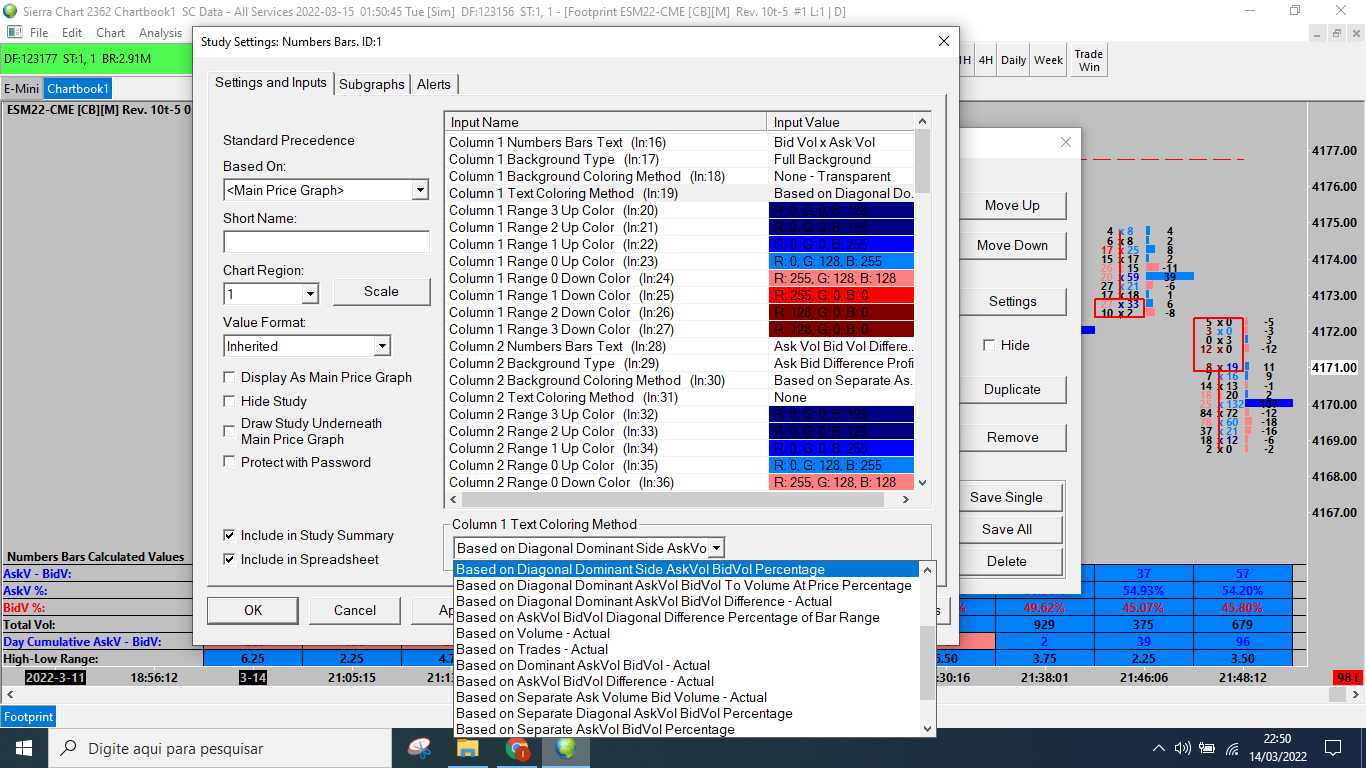Click the Sierra Chart globe taskbar icon
The height and width of the screenshot is (768, 1366).
pos(566,747)
